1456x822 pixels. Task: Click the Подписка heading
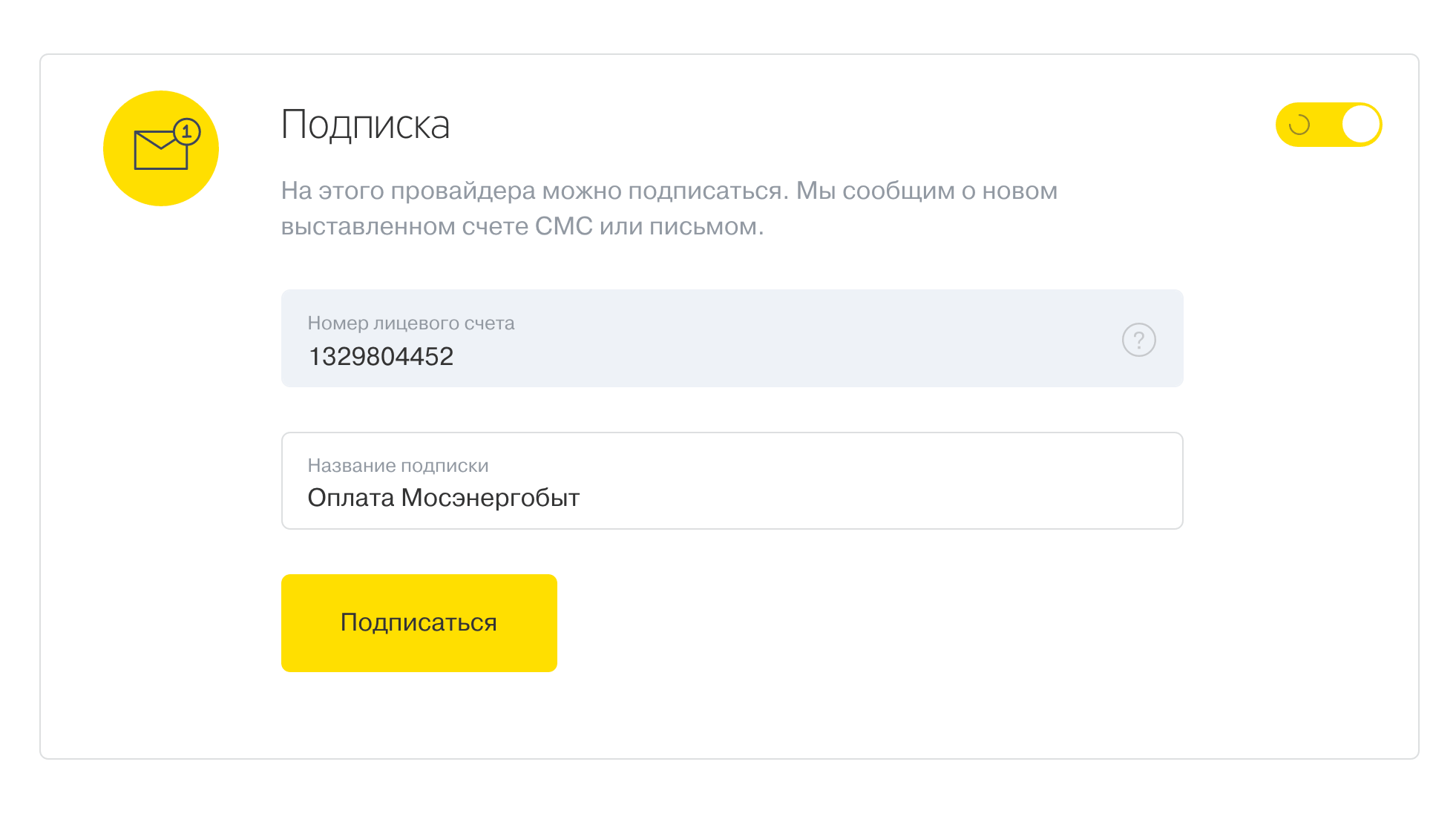(x=365, y=125)
